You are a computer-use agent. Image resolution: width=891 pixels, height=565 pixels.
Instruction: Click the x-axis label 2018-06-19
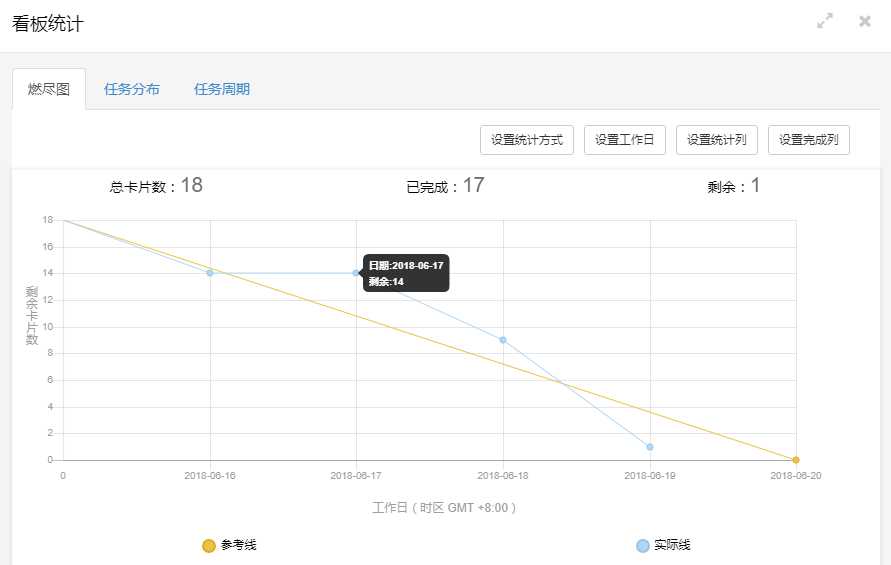click(x=649, y=476)
